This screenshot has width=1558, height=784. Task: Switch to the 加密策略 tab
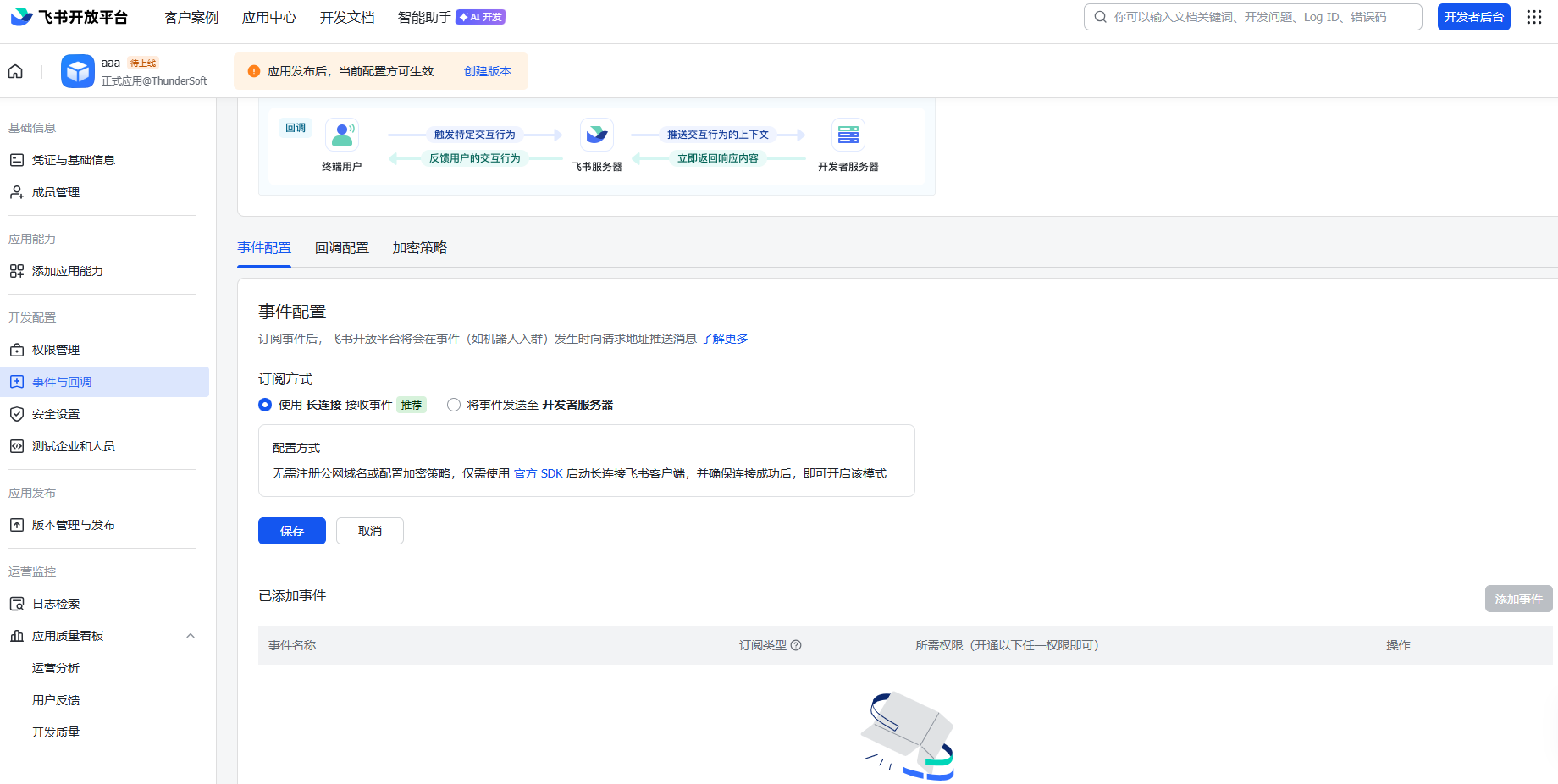[x=419, y=248]
